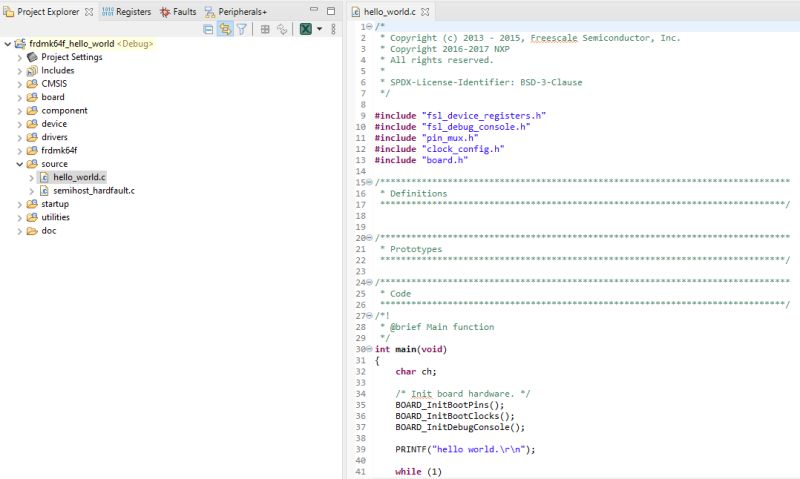Click the grid icon in Project Explorer toolbar
Viewport: 800px width, 479px height.
[265, 29]
